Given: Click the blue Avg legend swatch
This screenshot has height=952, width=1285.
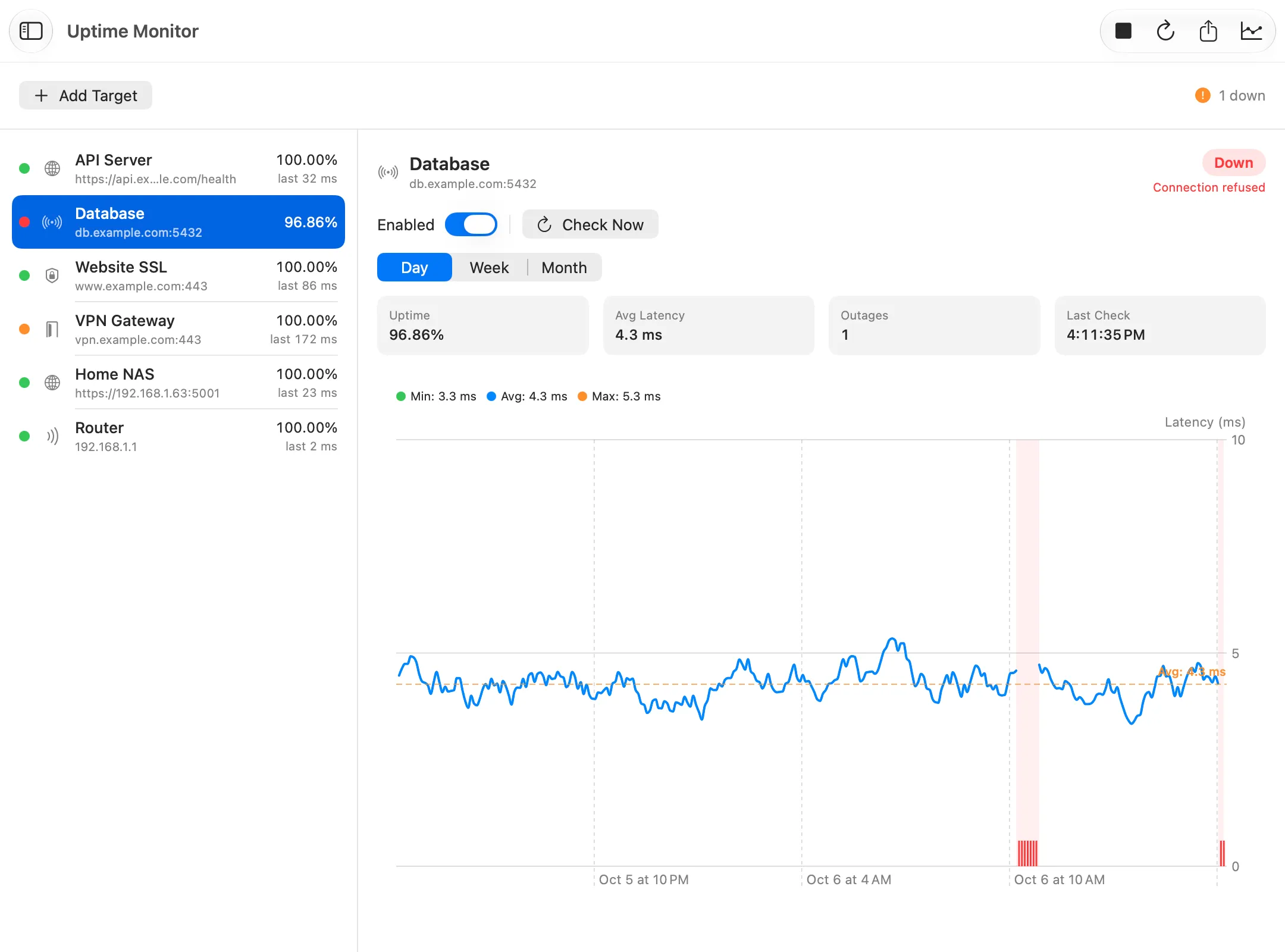Looking at the screenshot, I should 491,396.
